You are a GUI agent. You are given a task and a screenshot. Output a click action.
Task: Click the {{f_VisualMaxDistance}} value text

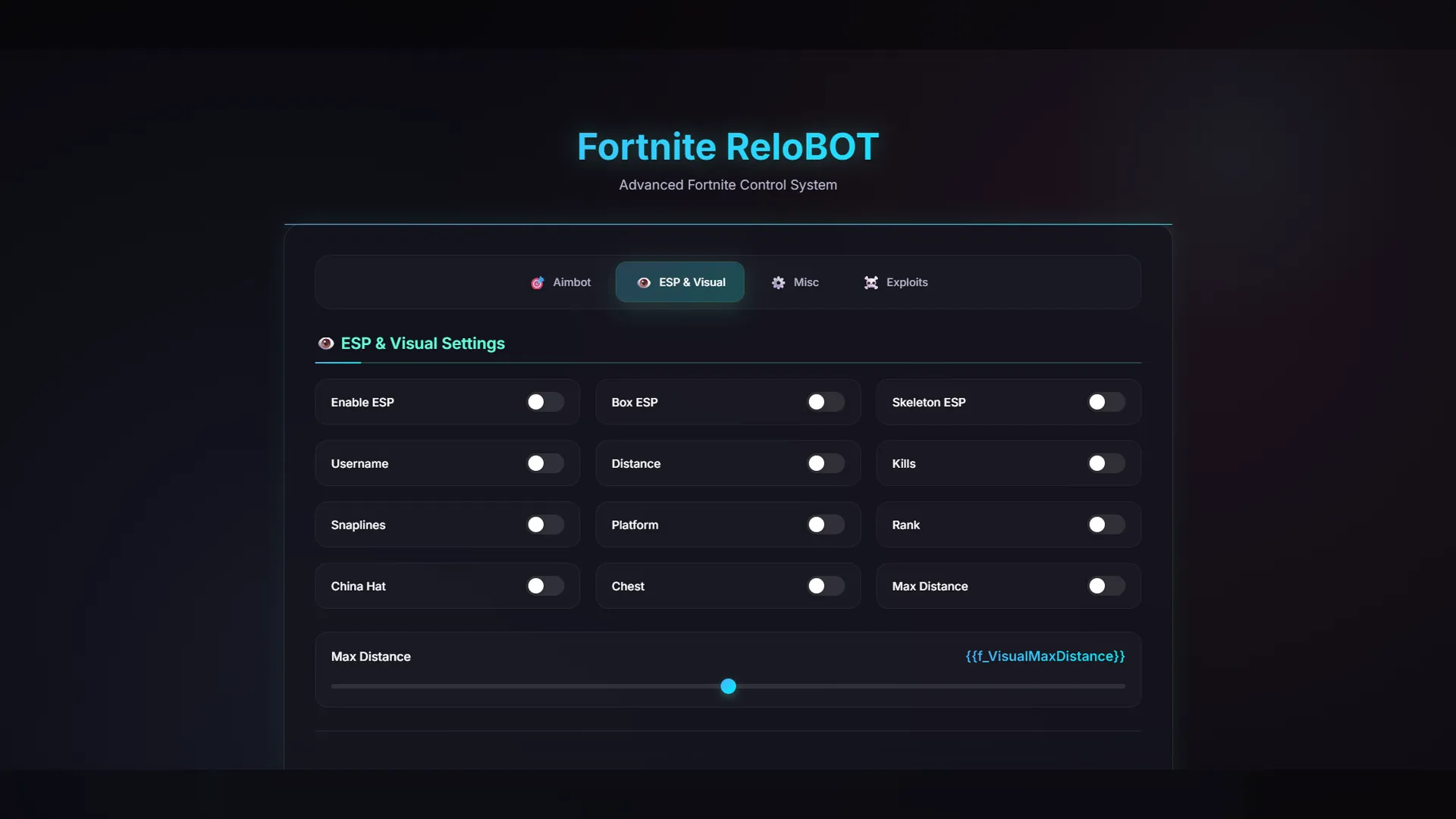pyautogui.click(x=1045, y=656)
